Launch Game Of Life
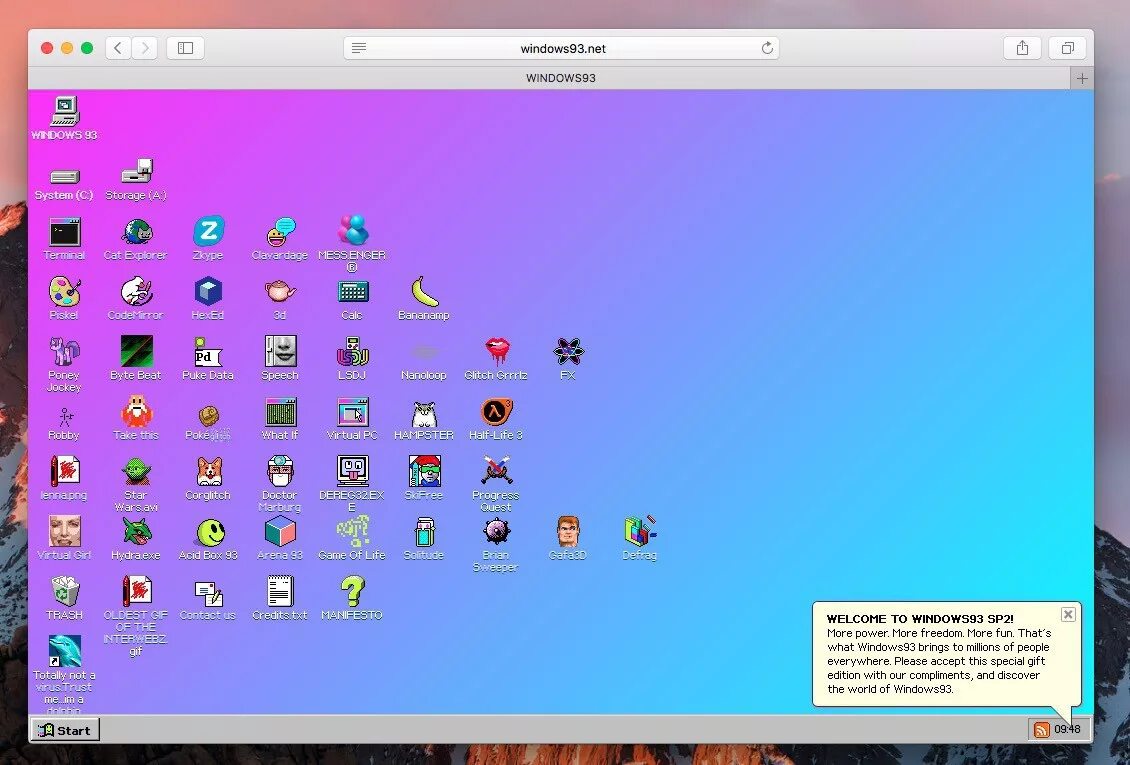Viewport: 1130px width, 765px height. [352, 531]
